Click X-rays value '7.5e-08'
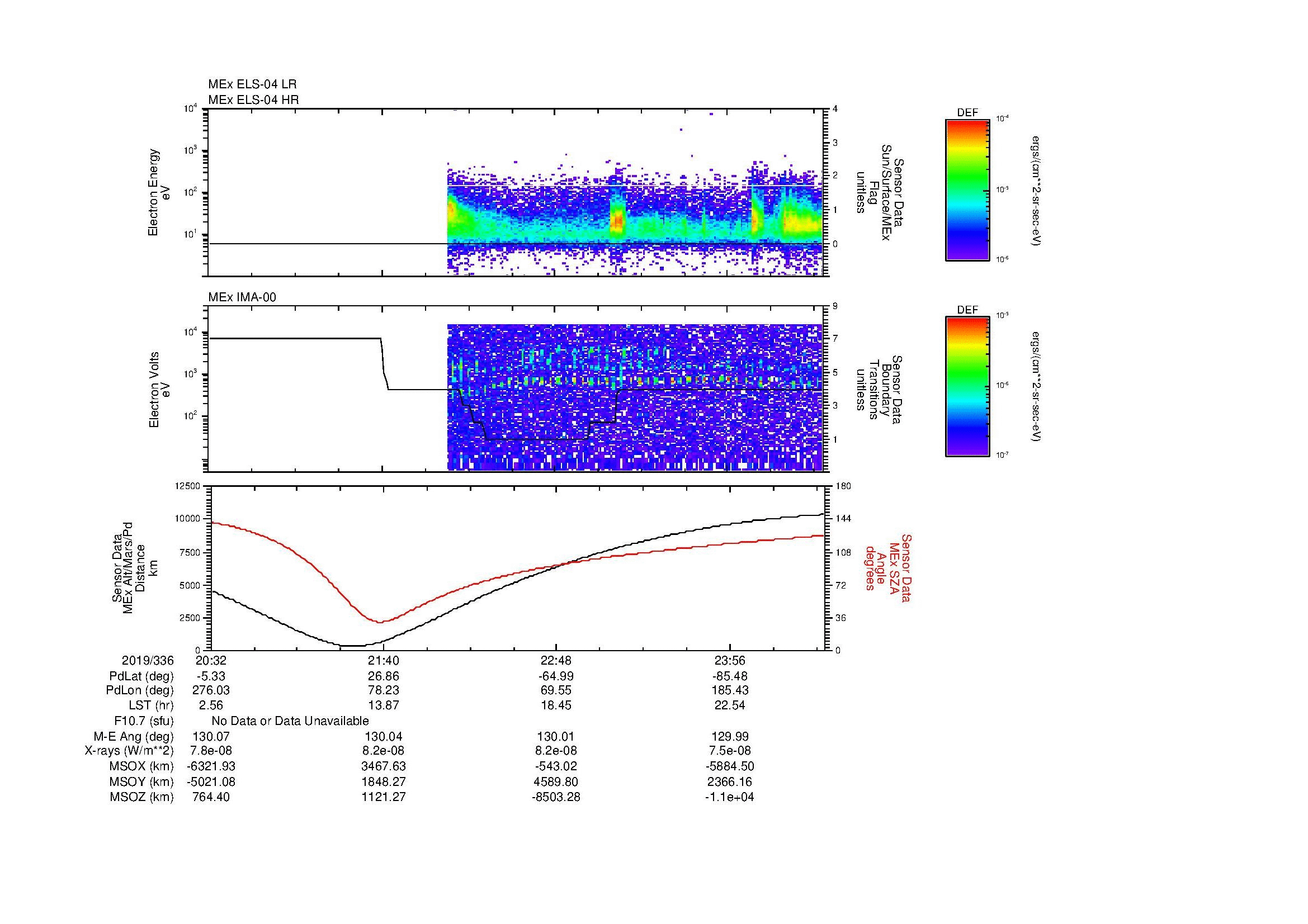Image resolution: width=1308 pixels, height=924 pixels. coord(730,751)
